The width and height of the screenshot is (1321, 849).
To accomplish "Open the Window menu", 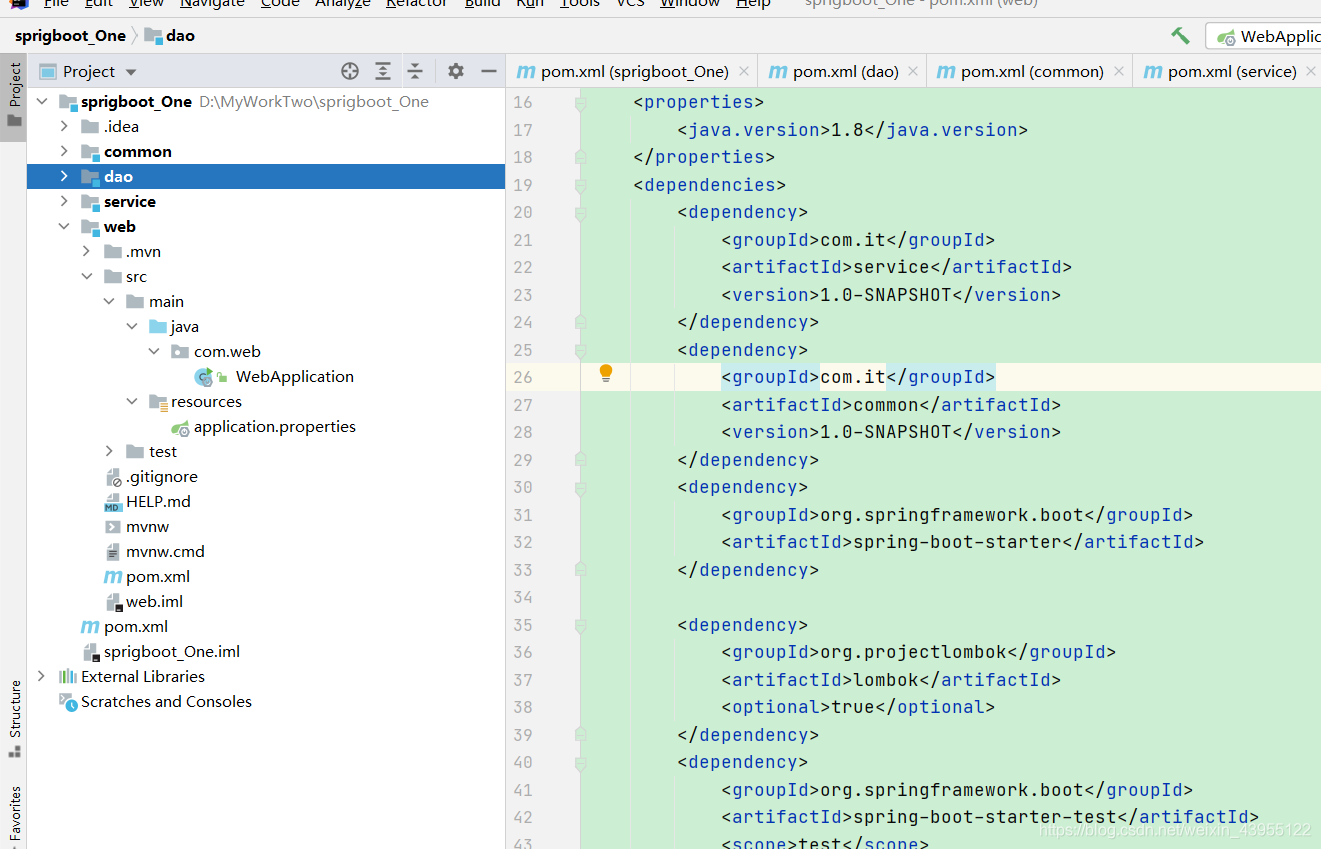I will tap(690, 4).
